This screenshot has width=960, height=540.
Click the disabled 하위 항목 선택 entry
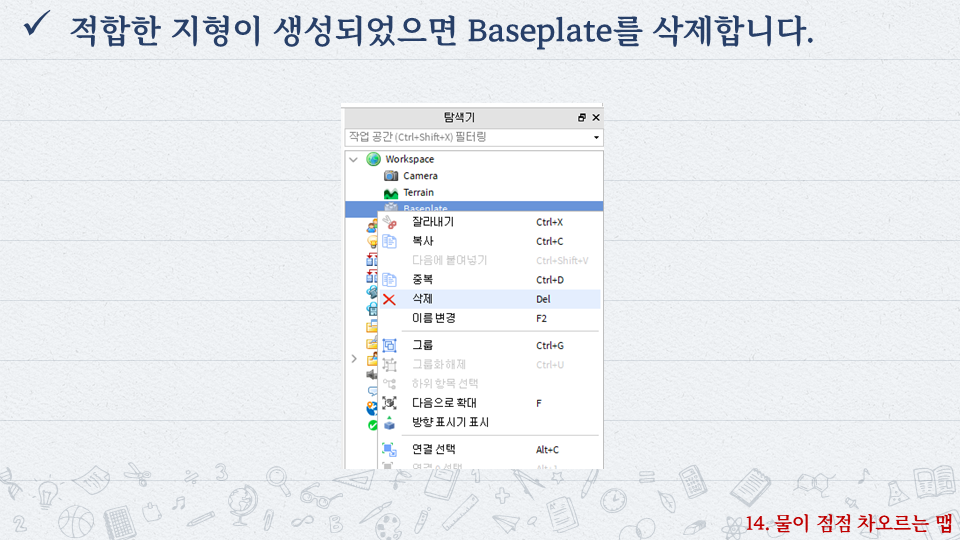pos(489,384)
